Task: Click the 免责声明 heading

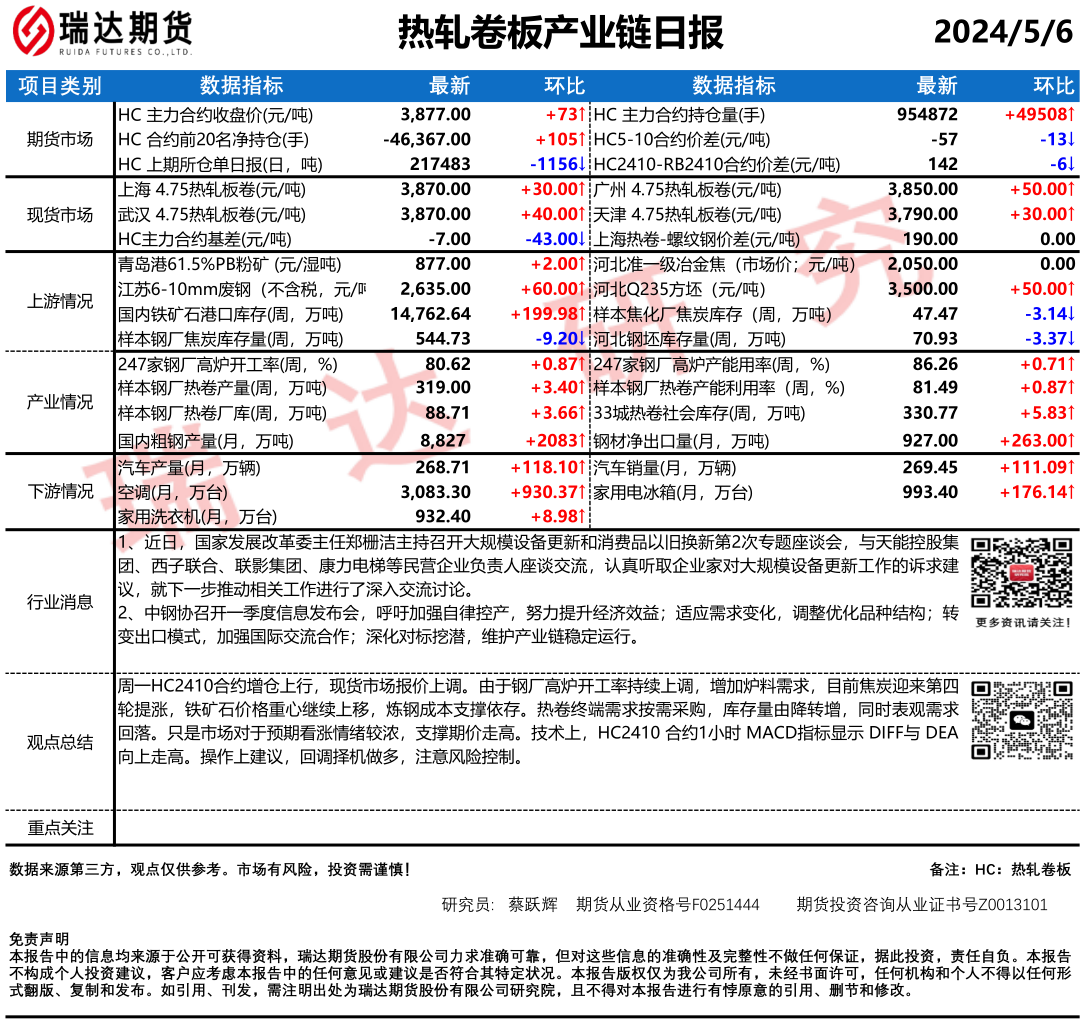Action: coord(39,939)
